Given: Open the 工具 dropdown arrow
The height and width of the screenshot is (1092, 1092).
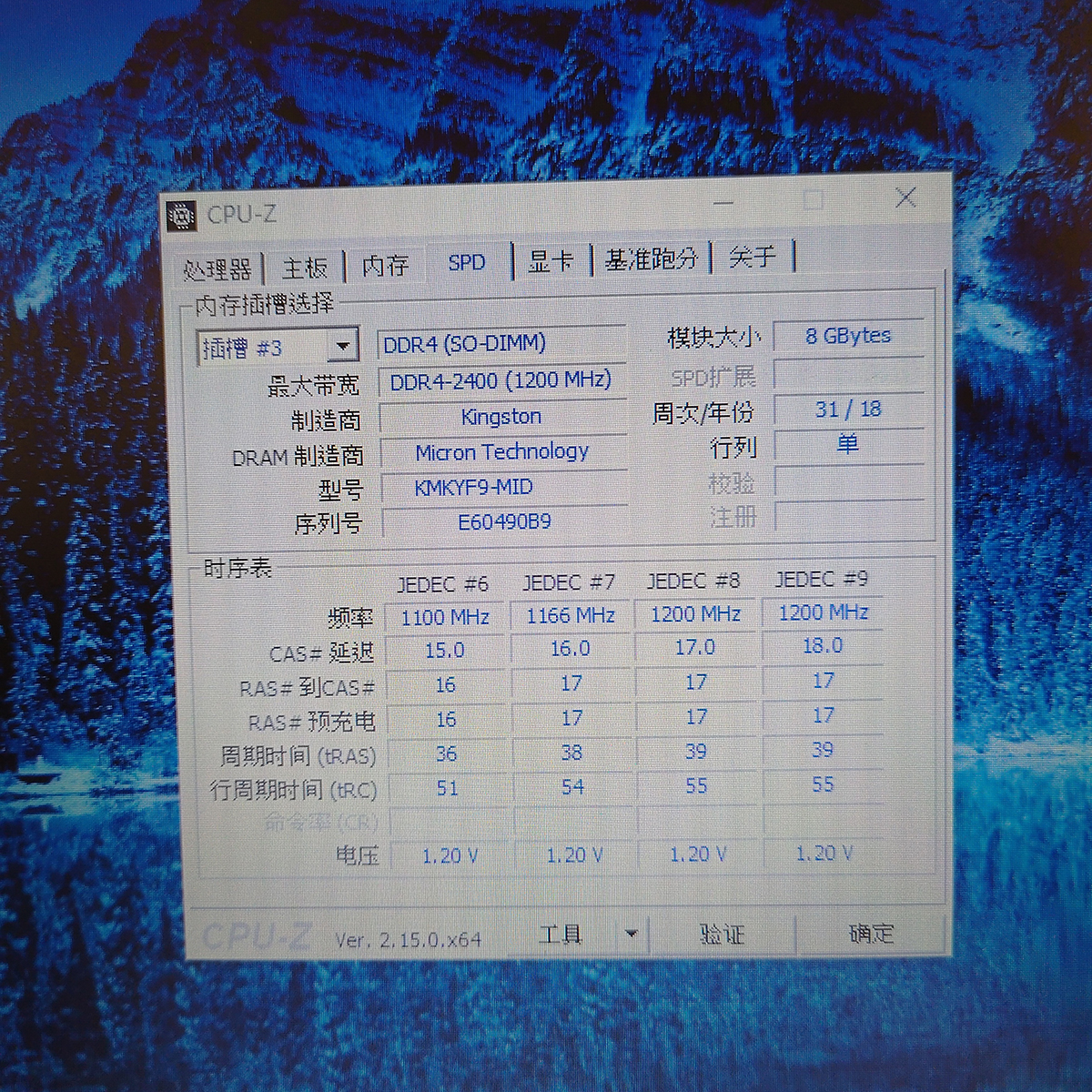Looking at the screenshot, I should (x=631, y=934).
